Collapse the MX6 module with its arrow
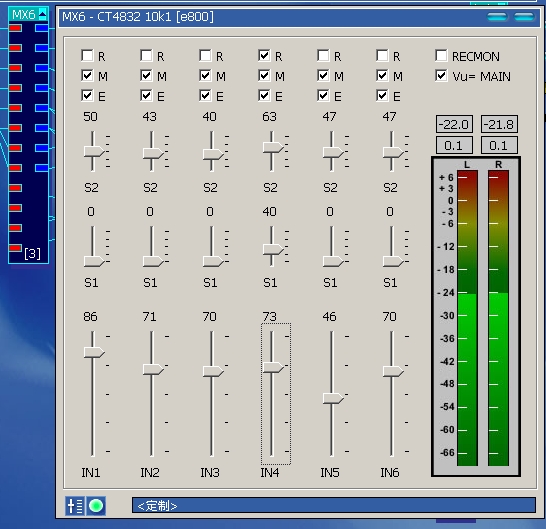Screen dimensions: 546x529 pos(42,14)
